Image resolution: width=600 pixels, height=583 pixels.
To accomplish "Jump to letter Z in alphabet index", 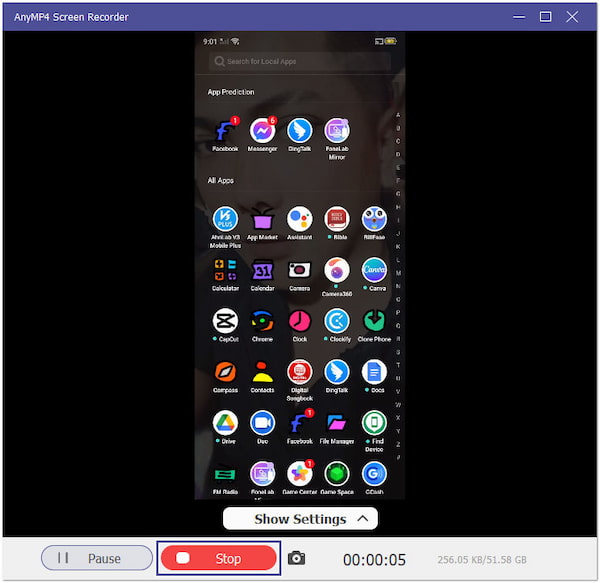I will tap(398, 444).
